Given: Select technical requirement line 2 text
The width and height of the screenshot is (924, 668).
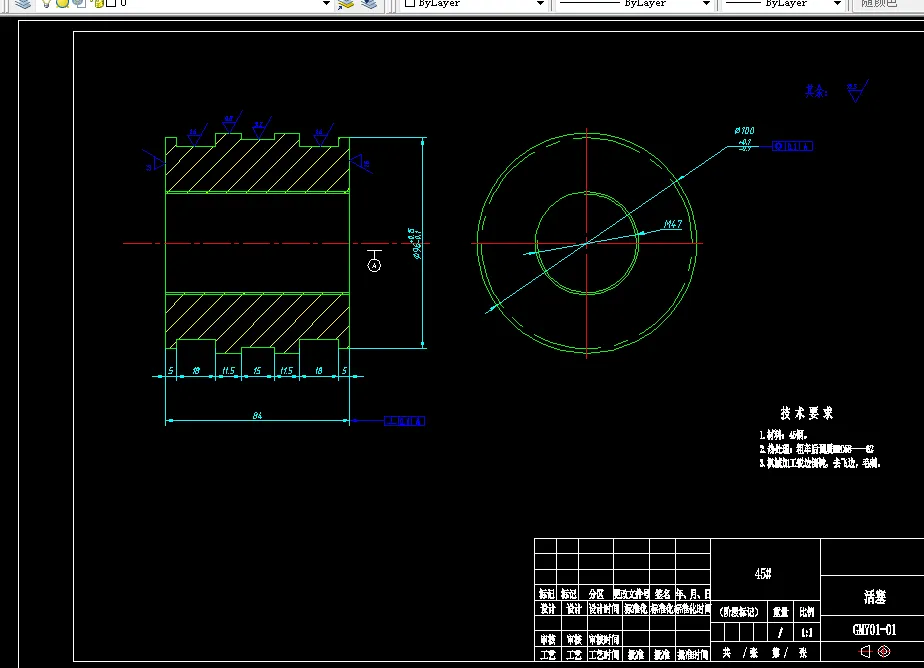Looking at the screenshot, I should tap(816, 449).
